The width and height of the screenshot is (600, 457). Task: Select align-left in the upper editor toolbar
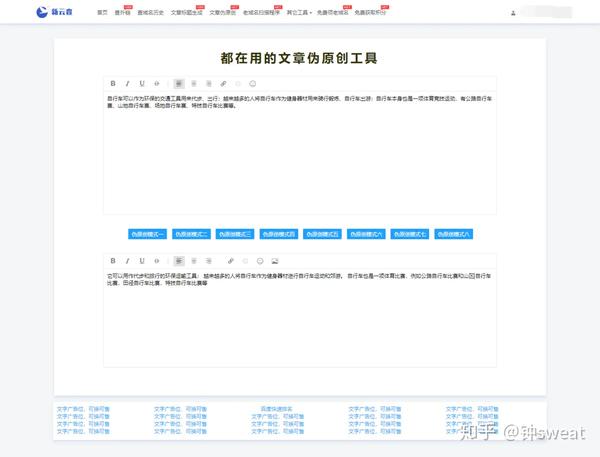coord(179,83)
